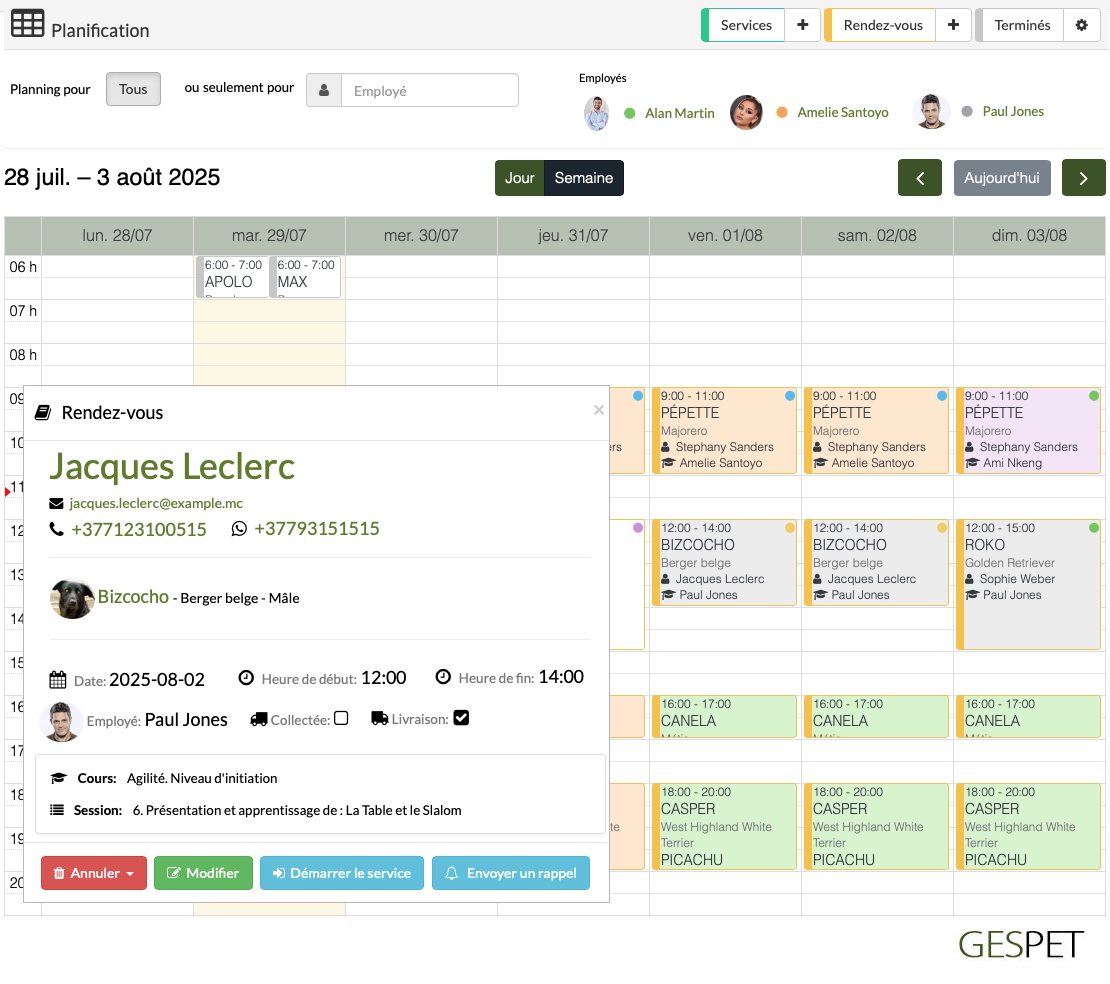Switch to Semaine view
The image size is (1110, 984).
click(x=583, y=178)
